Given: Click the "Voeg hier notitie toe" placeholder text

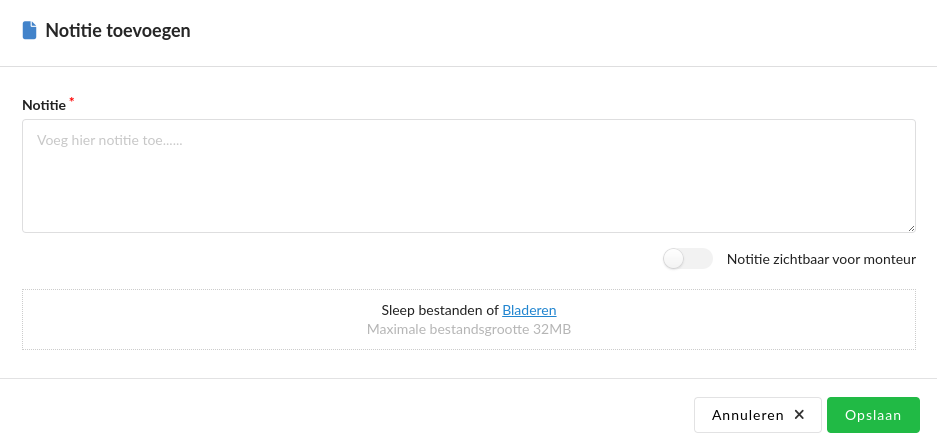Looking at the screenshot, I should click(x=110, y=141).
